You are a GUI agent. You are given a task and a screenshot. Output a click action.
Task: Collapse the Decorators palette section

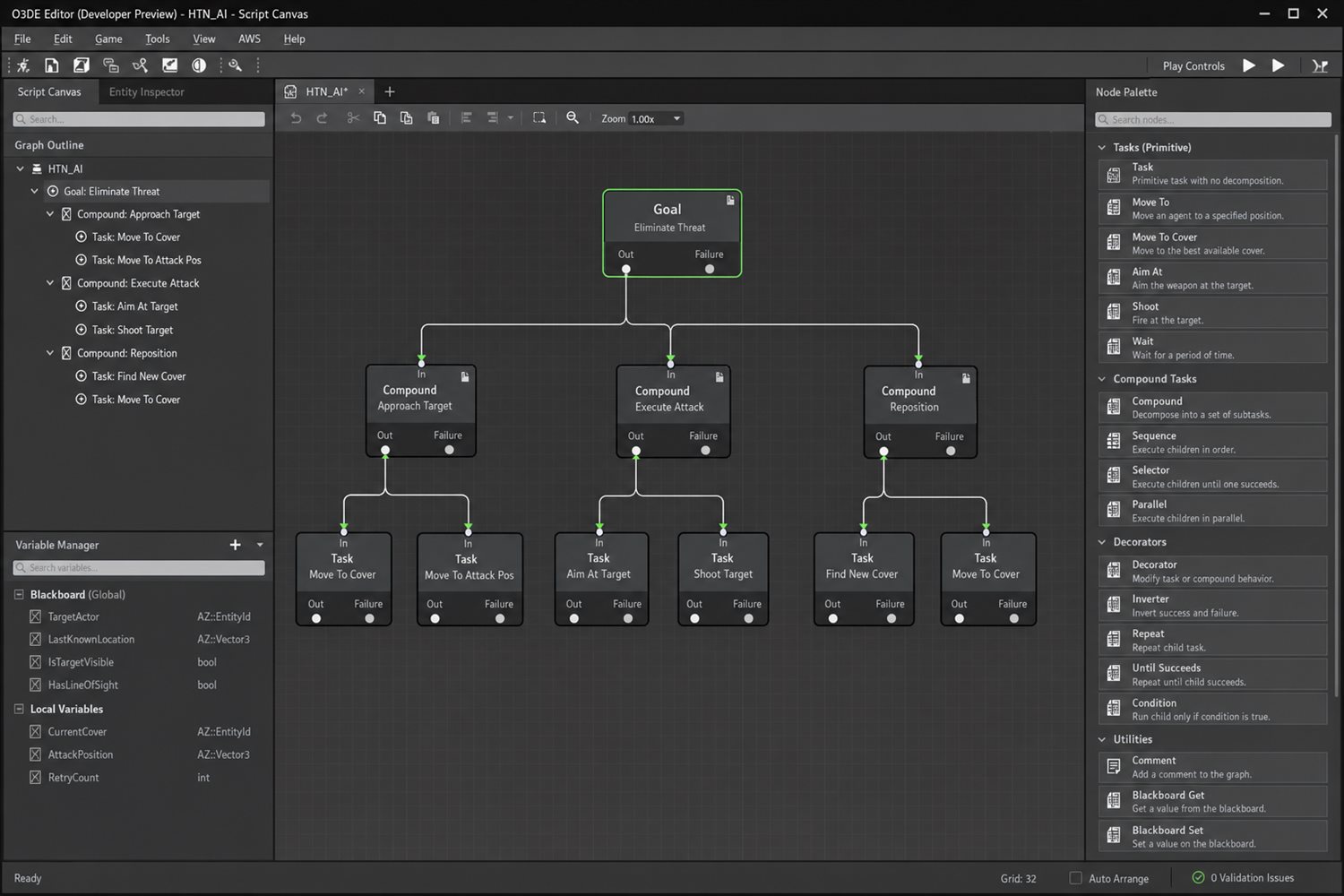1102,542
